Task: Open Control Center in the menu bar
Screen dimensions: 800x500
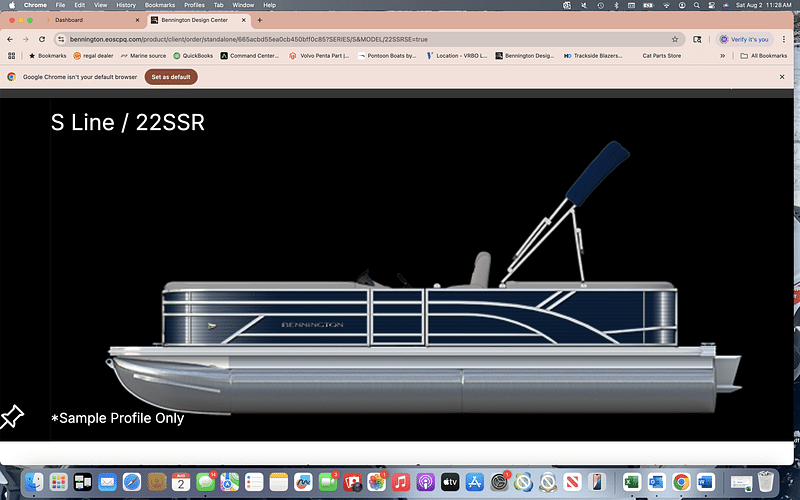Action: coord(711,5)
